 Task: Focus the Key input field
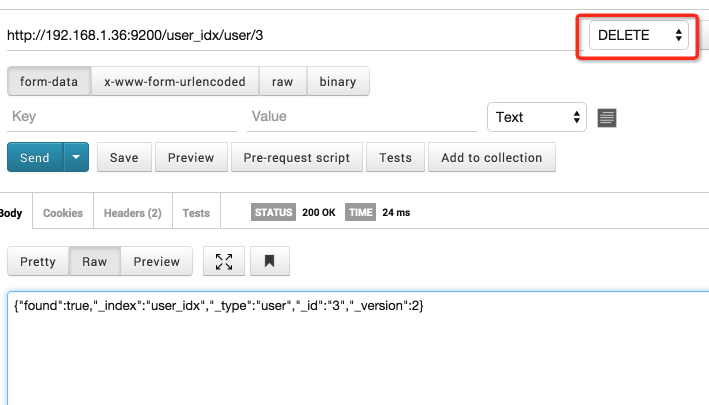122,117
